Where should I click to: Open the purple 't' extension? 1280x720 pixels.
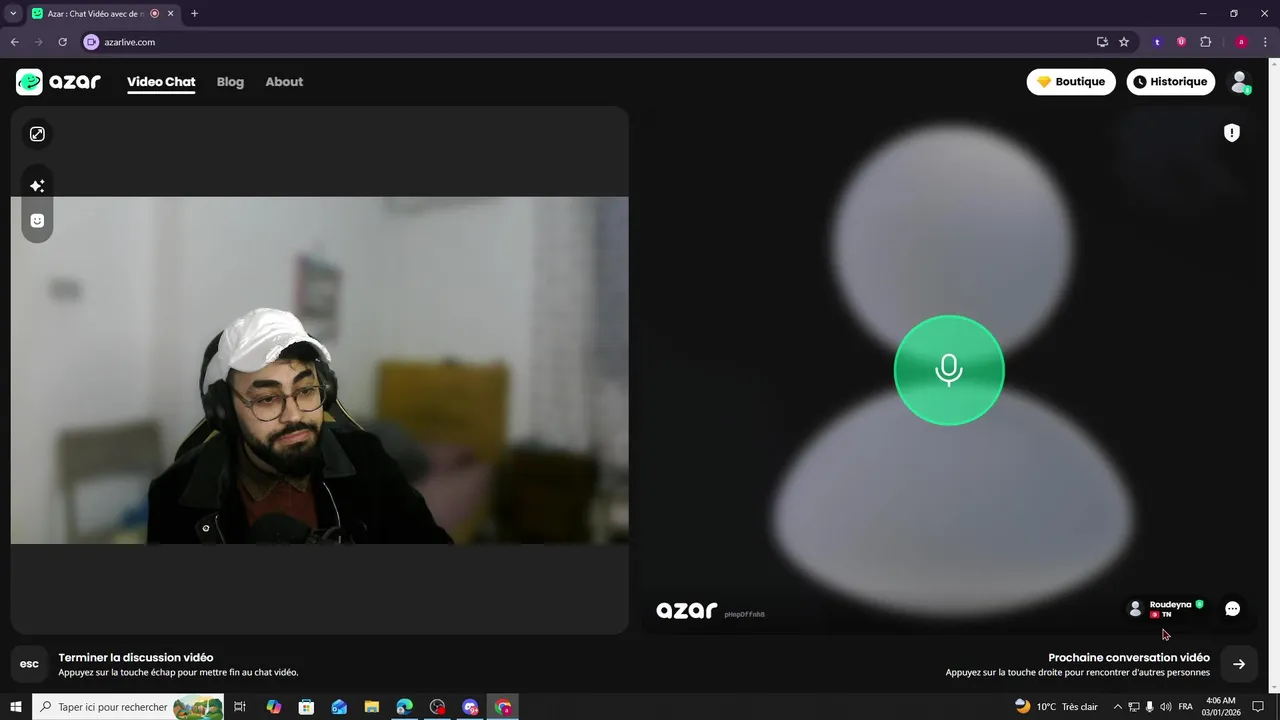(x=1158, y=42)
